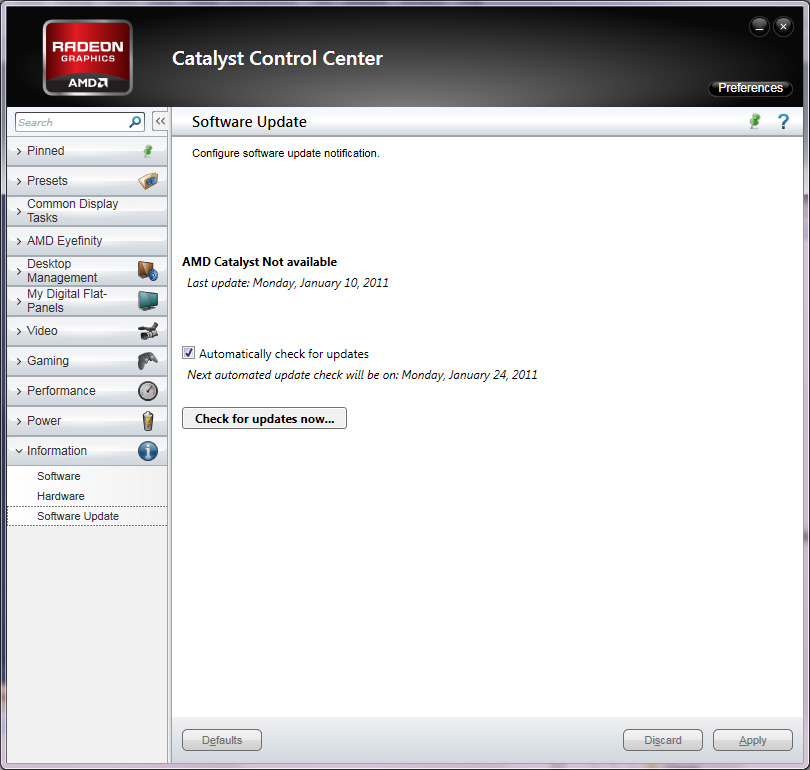810x770 pixels.
Task: Open the Hardware item under Information
Action: (60, 496)
